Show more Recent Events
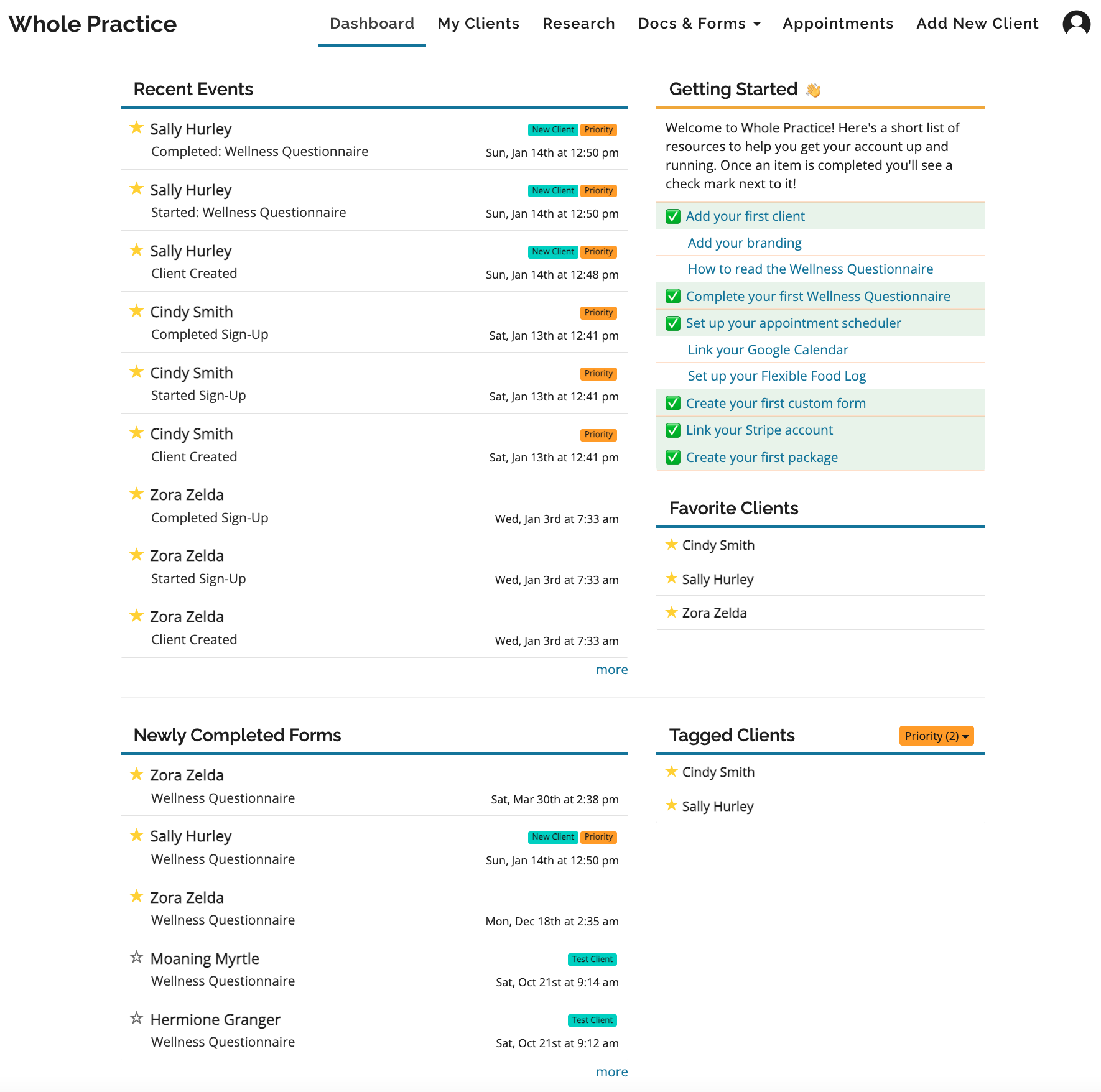 611,670
